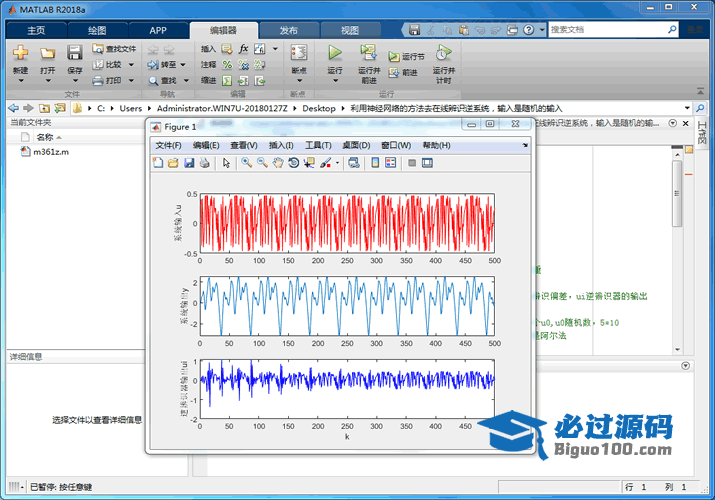Click the Insert Legend icon

[391, 163]
